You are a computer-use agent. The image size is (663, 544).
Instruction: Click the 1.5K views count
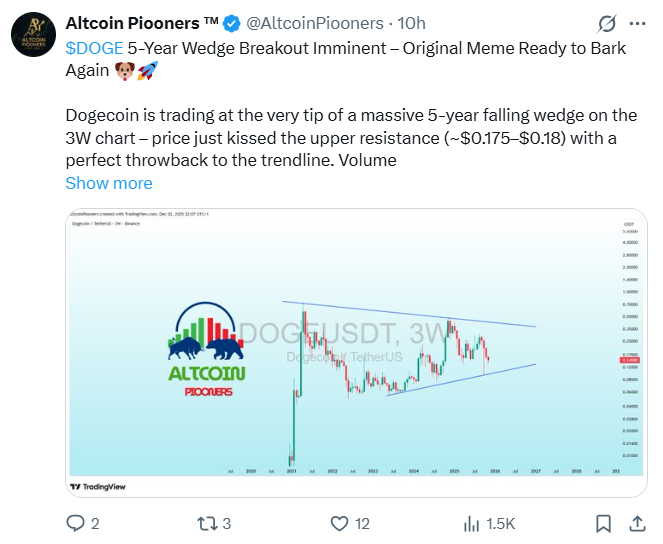point(500,523)
